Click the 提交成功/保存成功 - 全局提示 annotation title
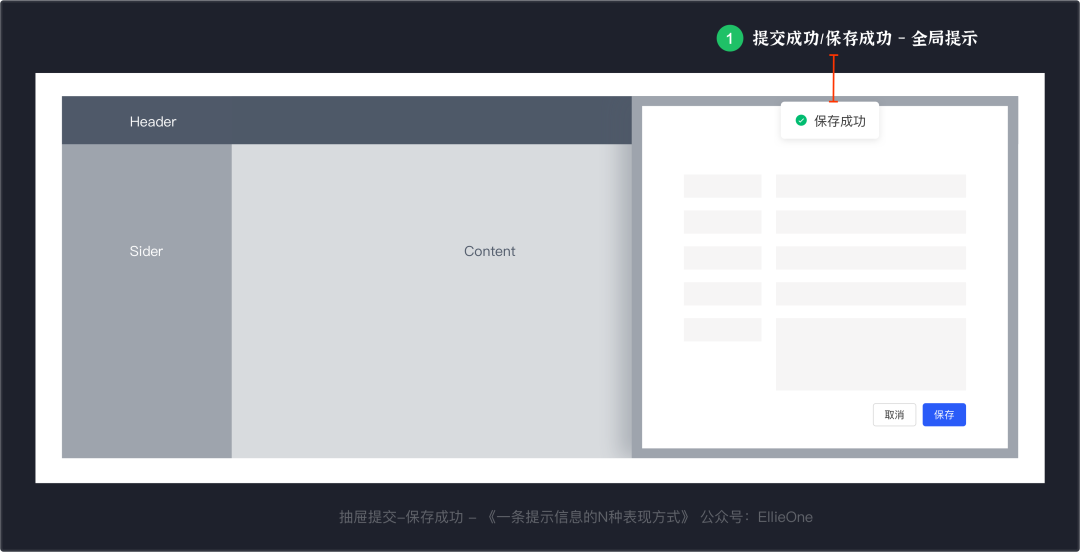Viewport: 1080px width, 552px height. tap(864, 39)
